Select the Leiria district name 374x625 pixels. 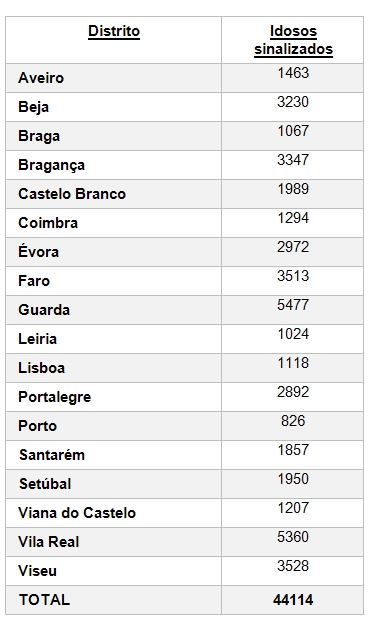pyautogui.click(x=37, y=339)
